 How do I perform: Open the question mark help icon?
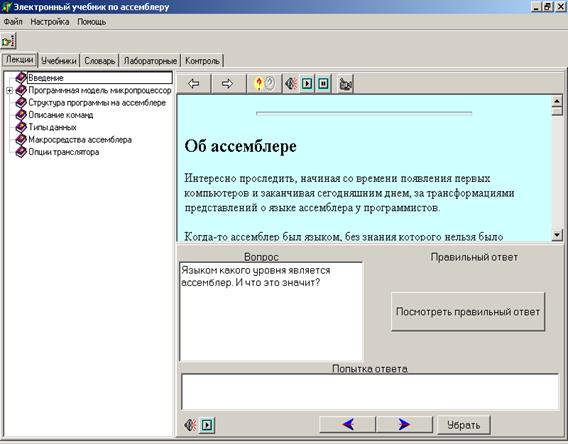point(264,84)
